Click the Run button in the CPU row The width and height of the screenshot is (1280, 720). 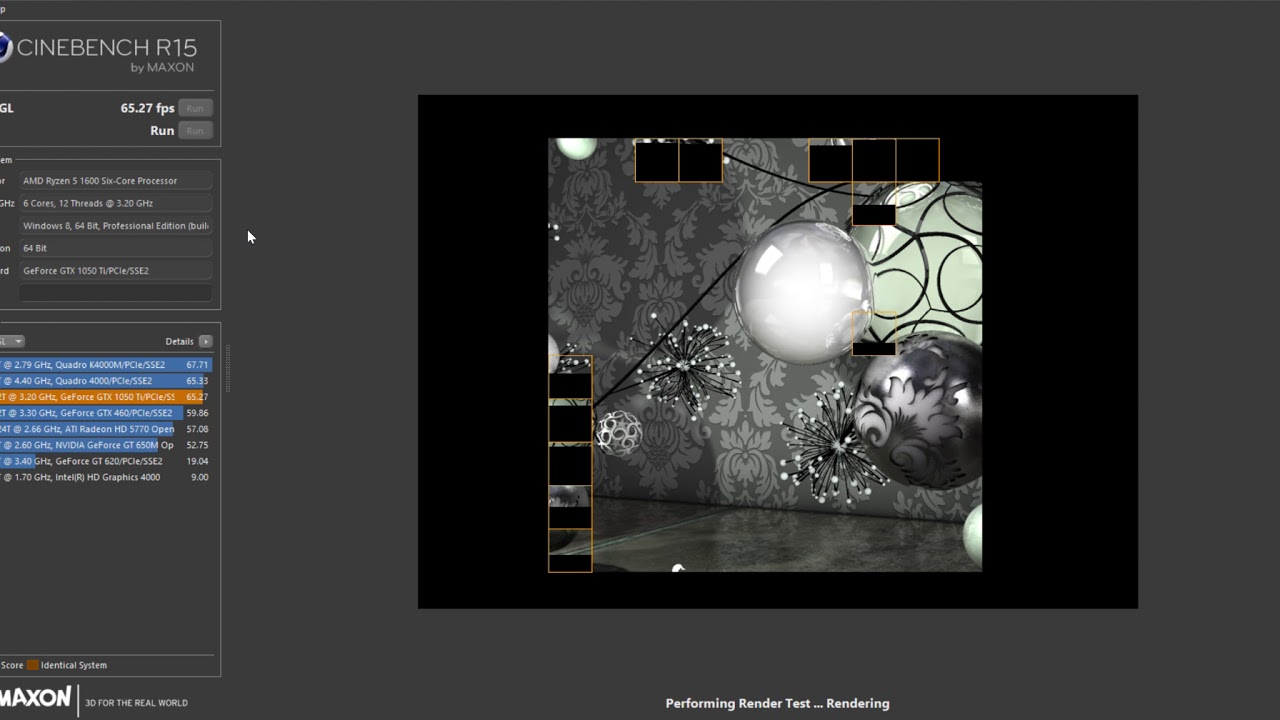195,131
